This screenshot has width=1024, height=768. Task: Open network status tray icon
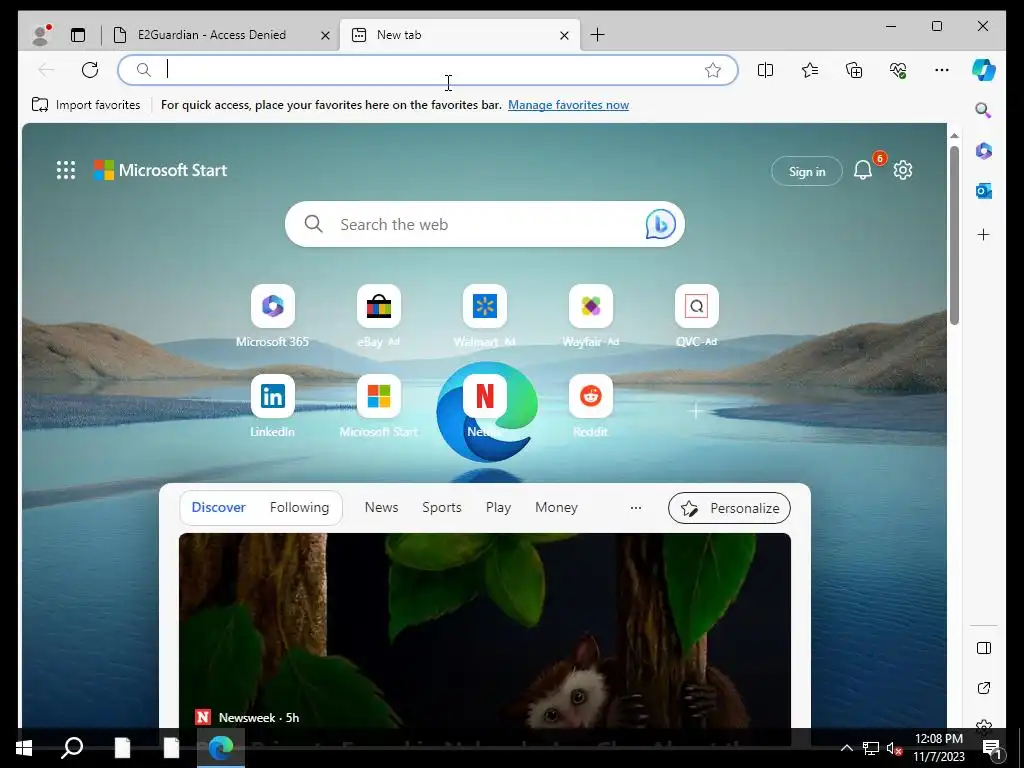(x=870, y=748)
